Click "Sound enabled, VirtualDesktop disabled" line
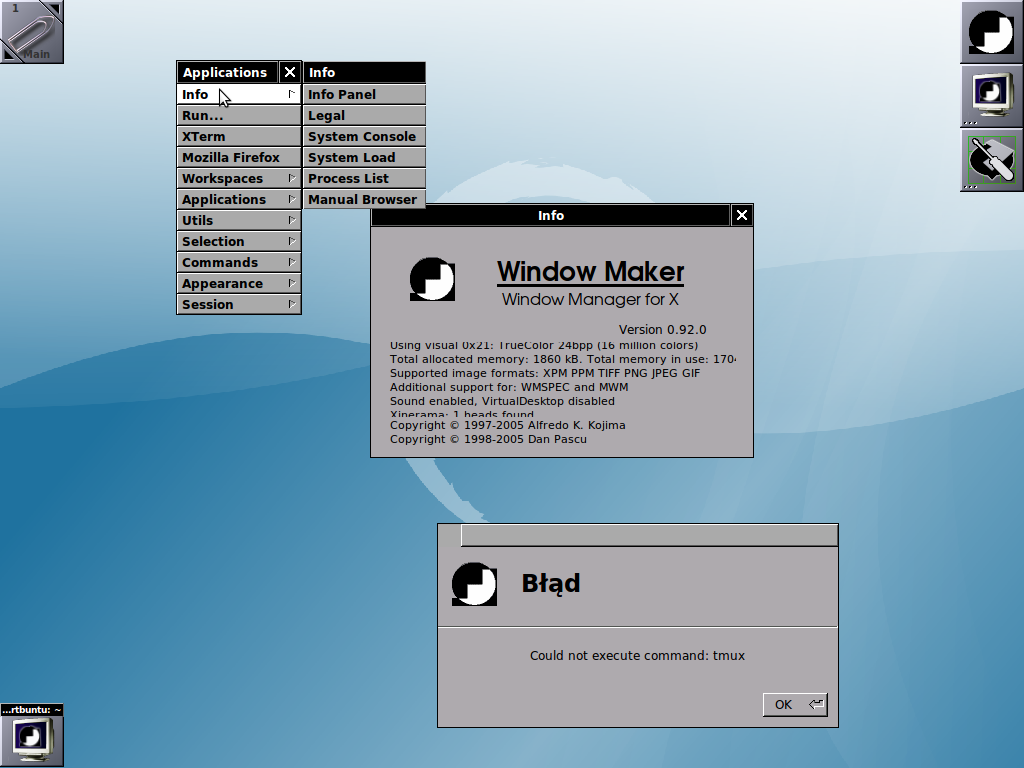The height and width of the screenshot is (768, 1024). 502,401
